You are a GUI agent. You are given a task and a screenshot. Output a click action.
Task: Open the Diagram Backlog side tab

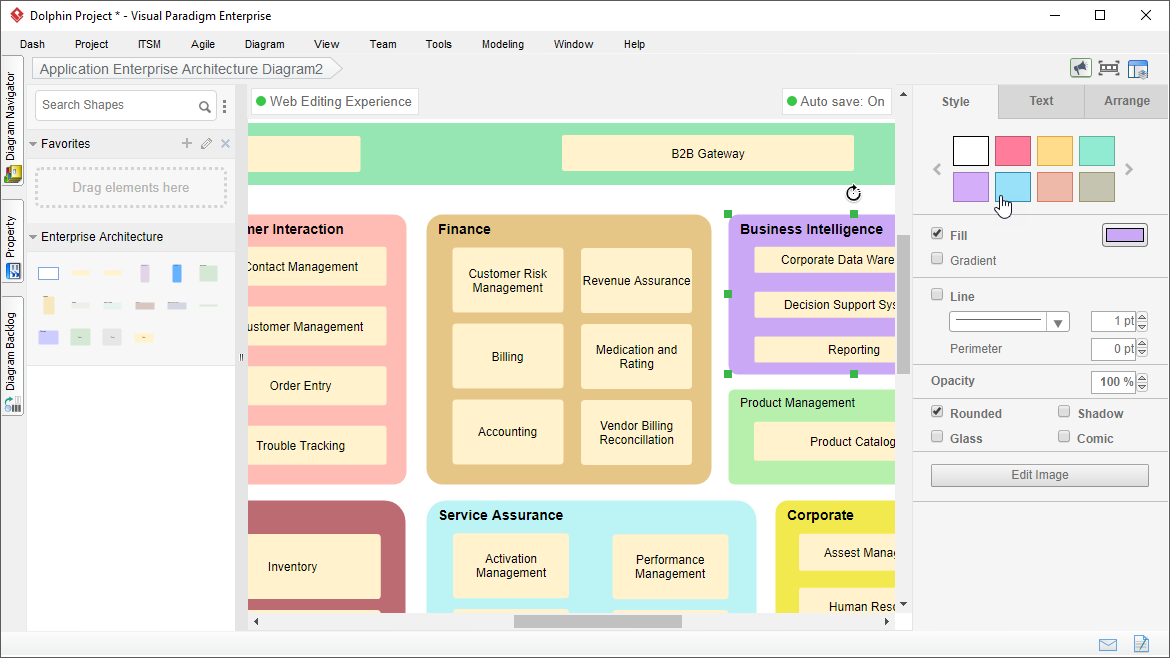point(13,357)
